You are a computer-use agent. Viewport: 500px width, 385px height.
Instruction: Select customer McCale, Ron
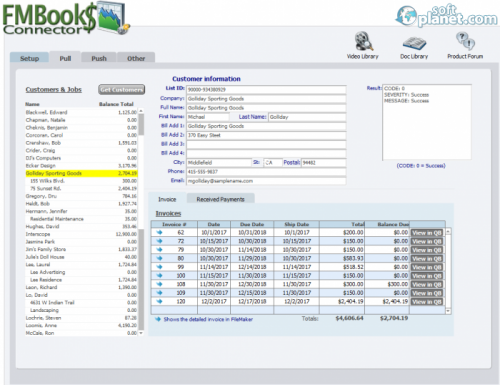coord(81,333)
